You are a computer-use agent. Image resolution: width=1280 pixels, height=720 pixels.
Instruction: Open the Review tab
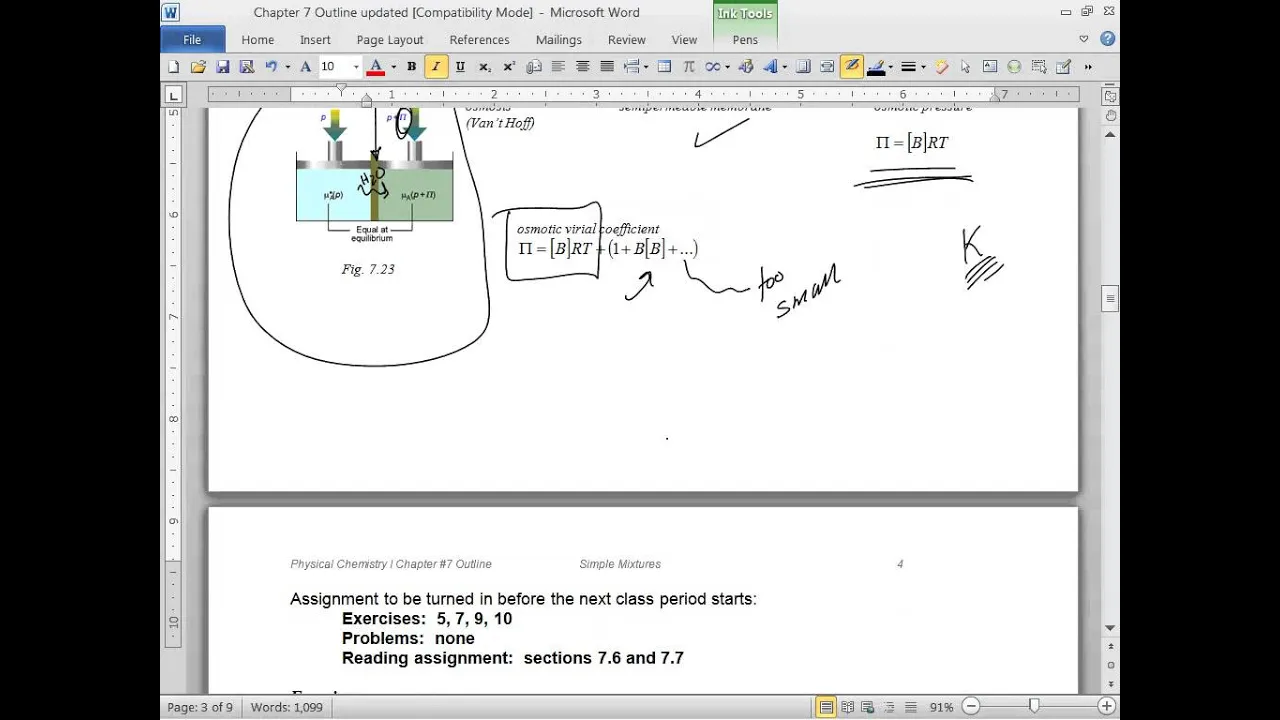tap(627, 40)
